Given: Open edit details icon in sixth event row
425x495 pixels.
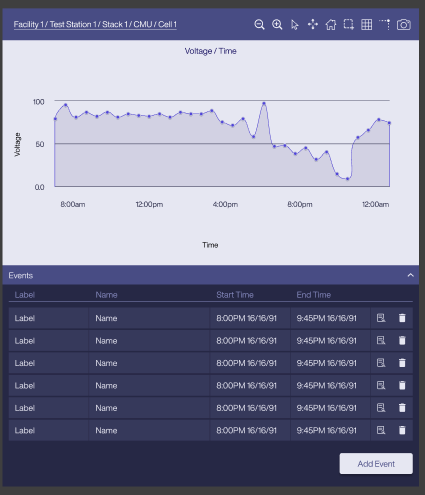Looking at the screenshot, I should [x=381, y=430].
